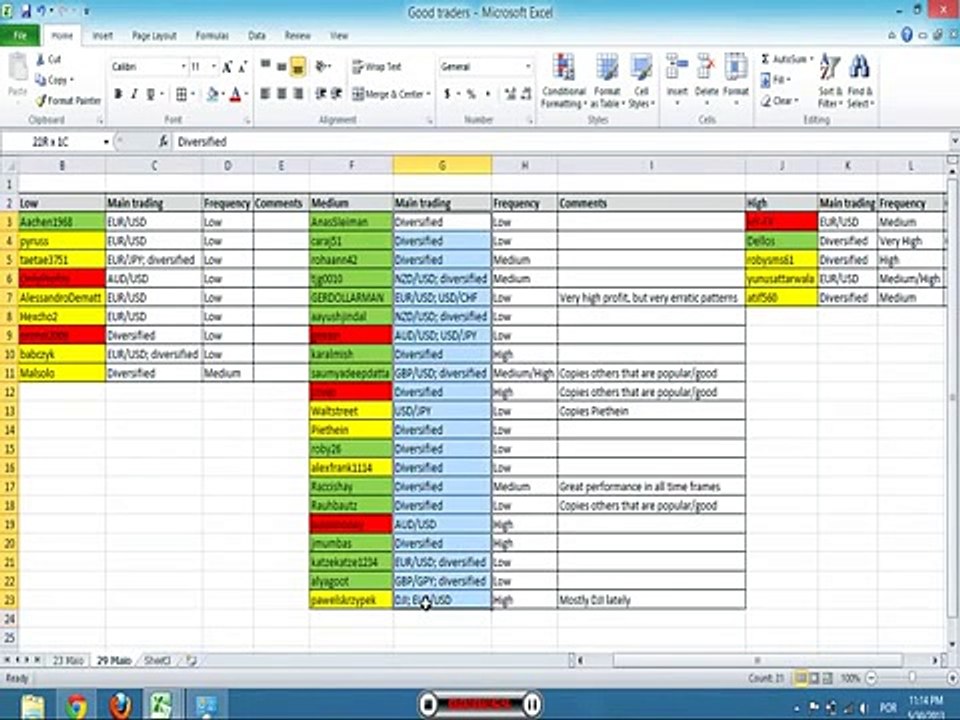Screen dimensions: 960x720
Task: Switch to the Insert ribbon tab
Action: point(102,36)
